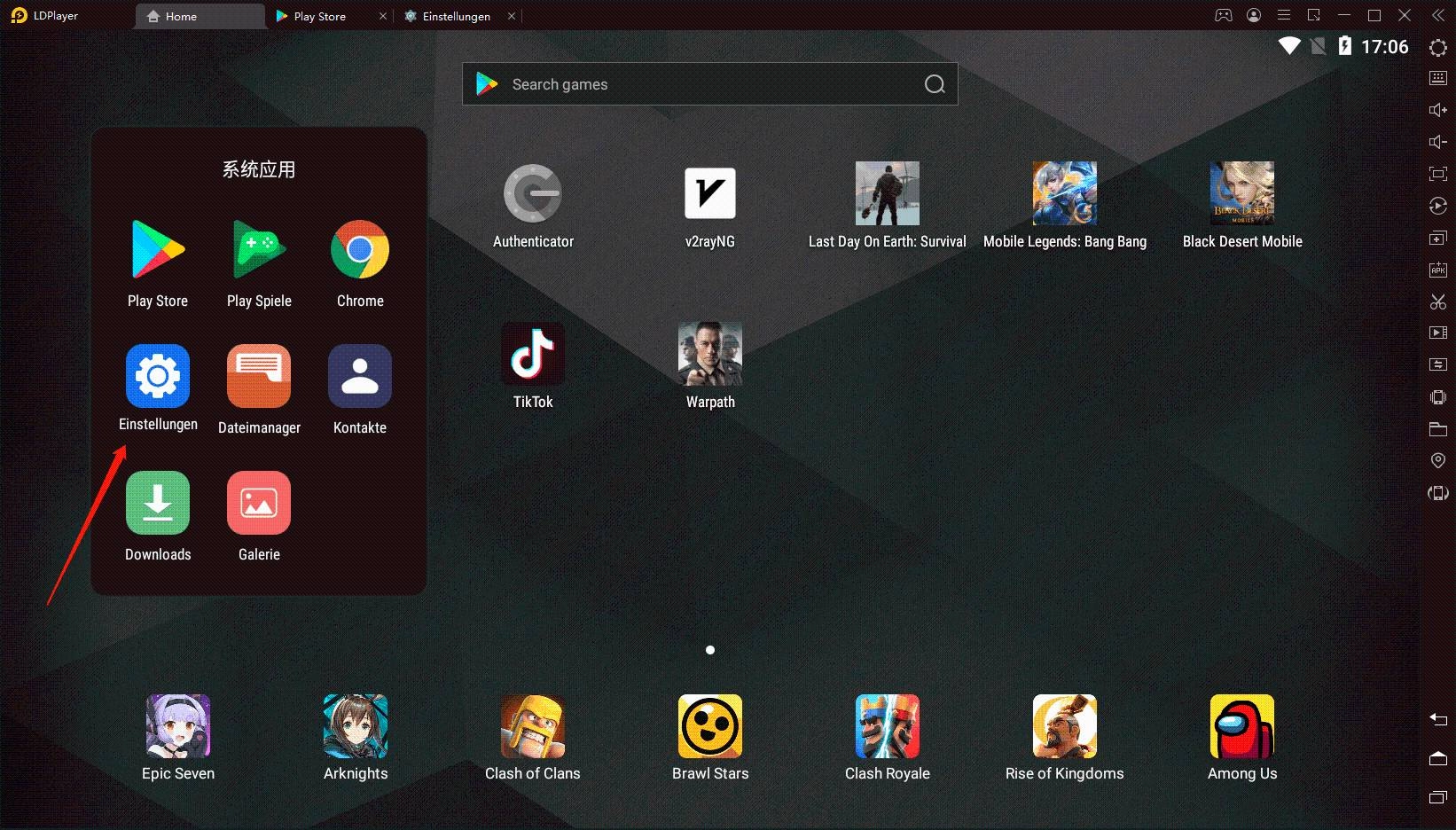Launch Warpath game
Image resolution: width=1456 pixels, height=830 pixels.
710,354
